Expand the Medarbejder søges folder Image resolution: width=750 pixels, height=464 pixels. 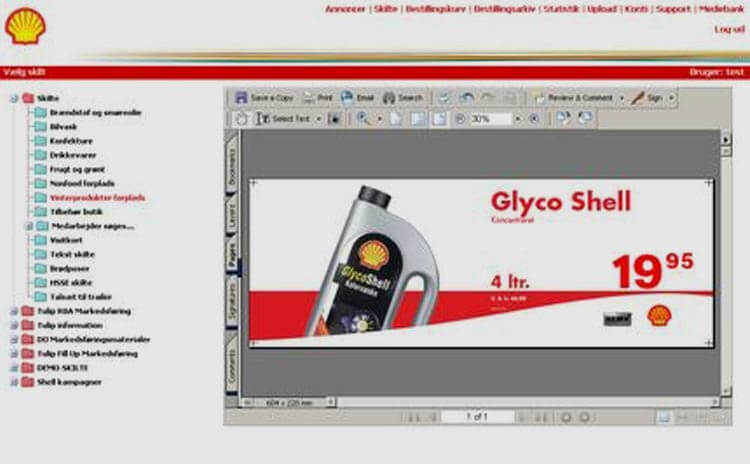[28, 226]
